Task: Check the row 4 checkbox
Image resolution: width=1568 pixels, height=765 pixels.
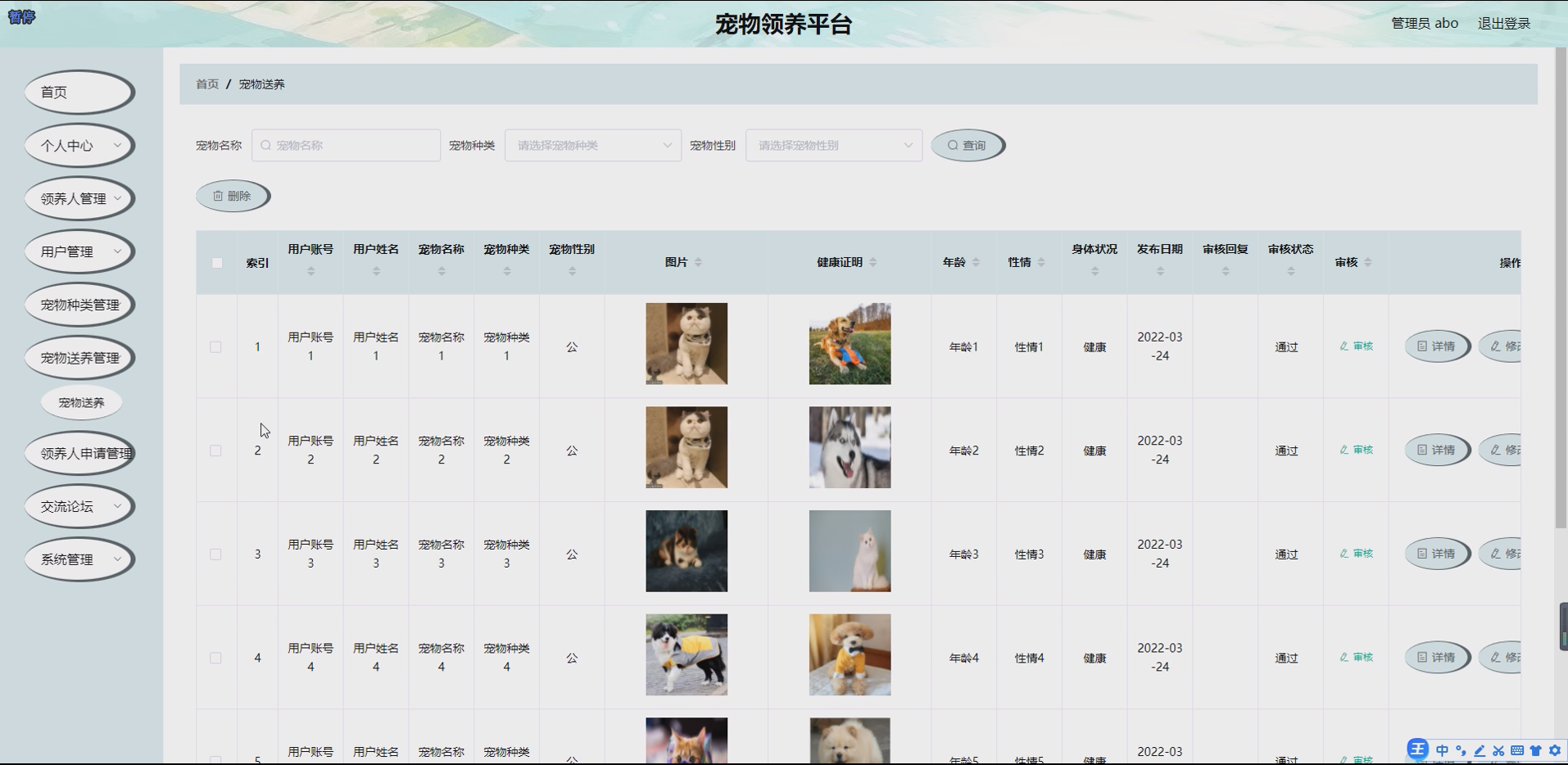Action: [x=215, y=658]
